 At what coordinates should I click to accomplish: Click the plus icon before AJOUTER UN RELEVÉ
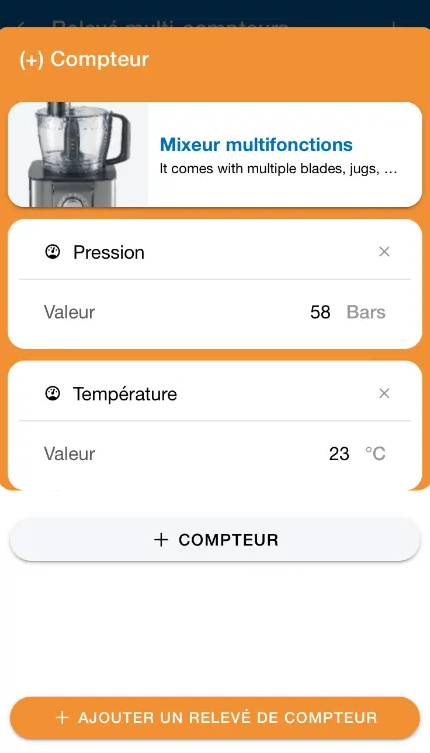pyautogui.click(x=62, y=718)
